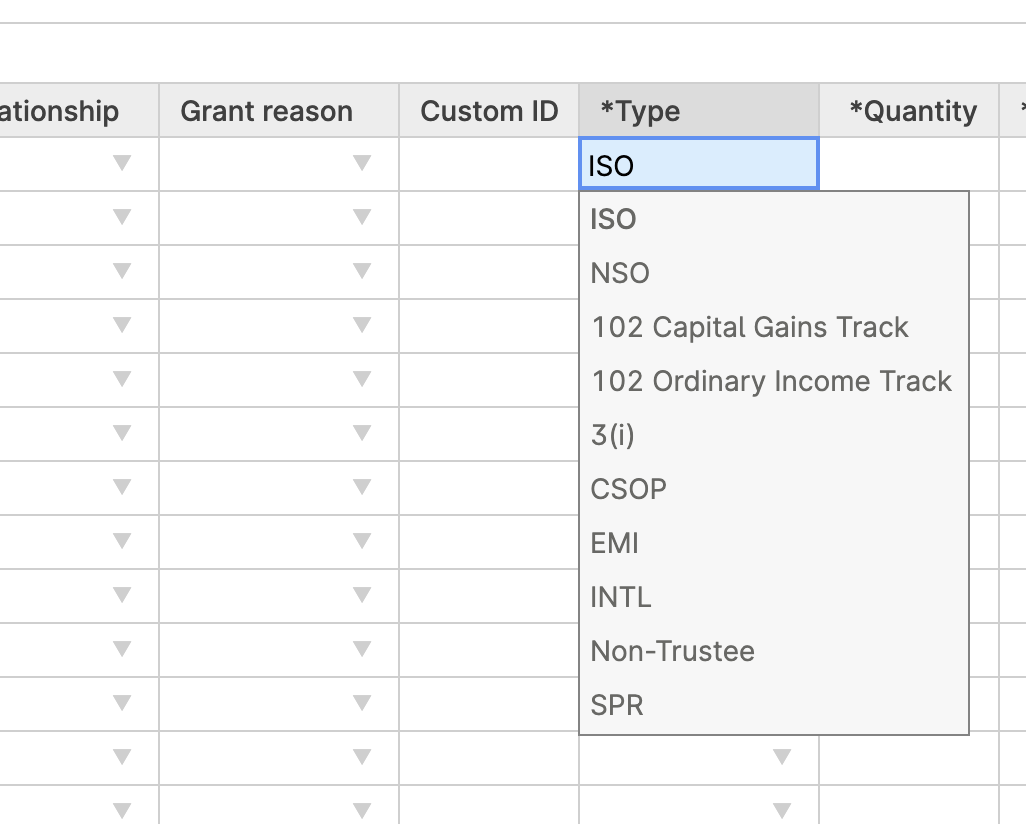Select CSOP from the type list
The image size is (1026, 824).
tap(628, 489)
